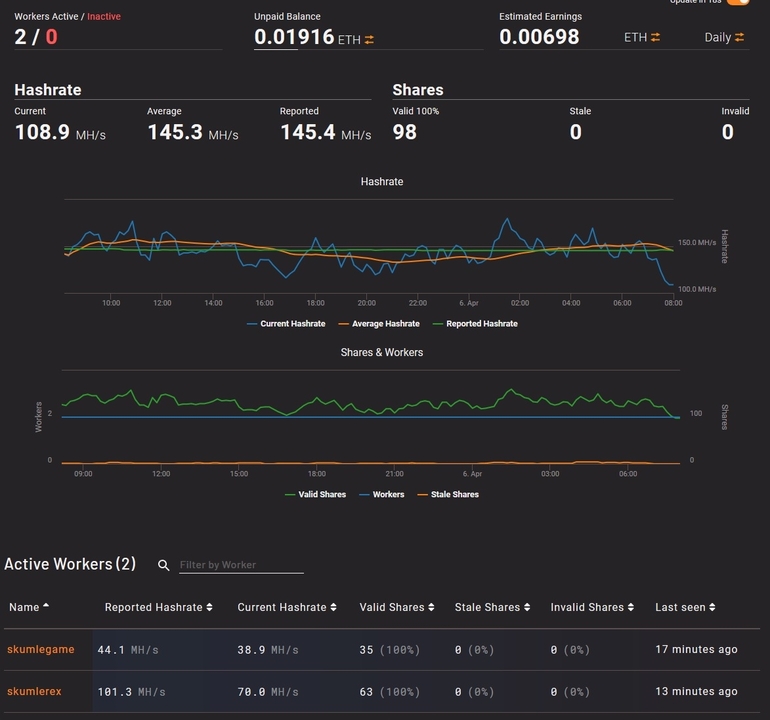Image resolution: width=770 pixels, height=720 pixels.
Task: Toggle the auto update switch
Action: (738, 2)
